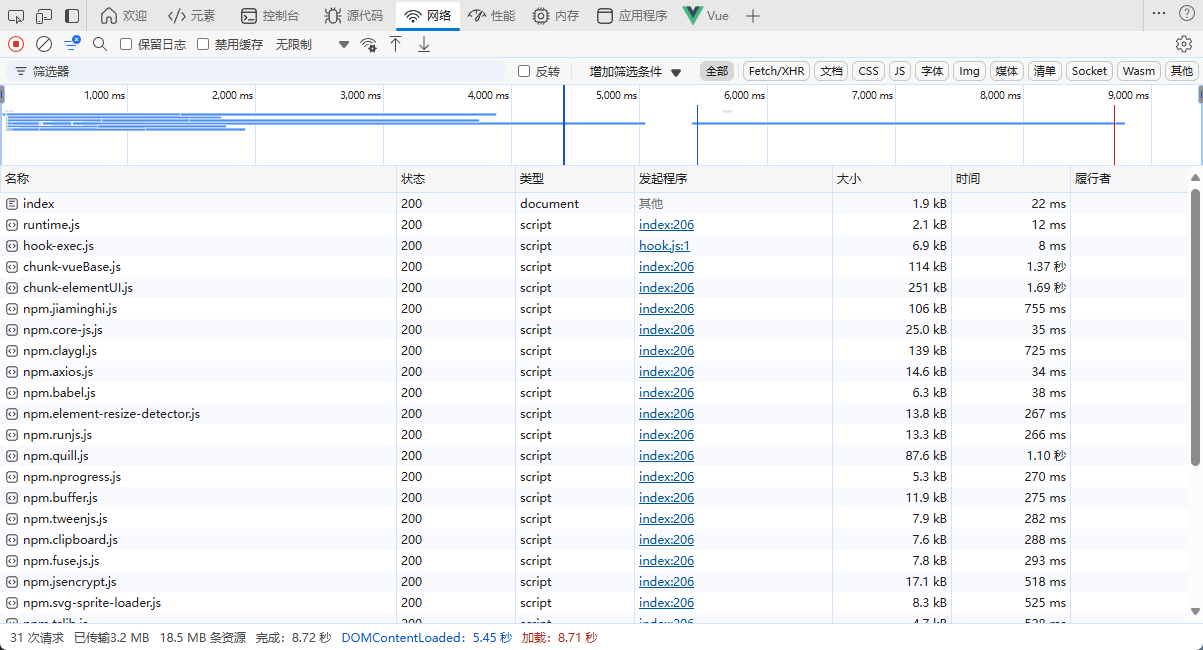Expand the 增加筛选条件 dropdown

[x=635, y=72]
